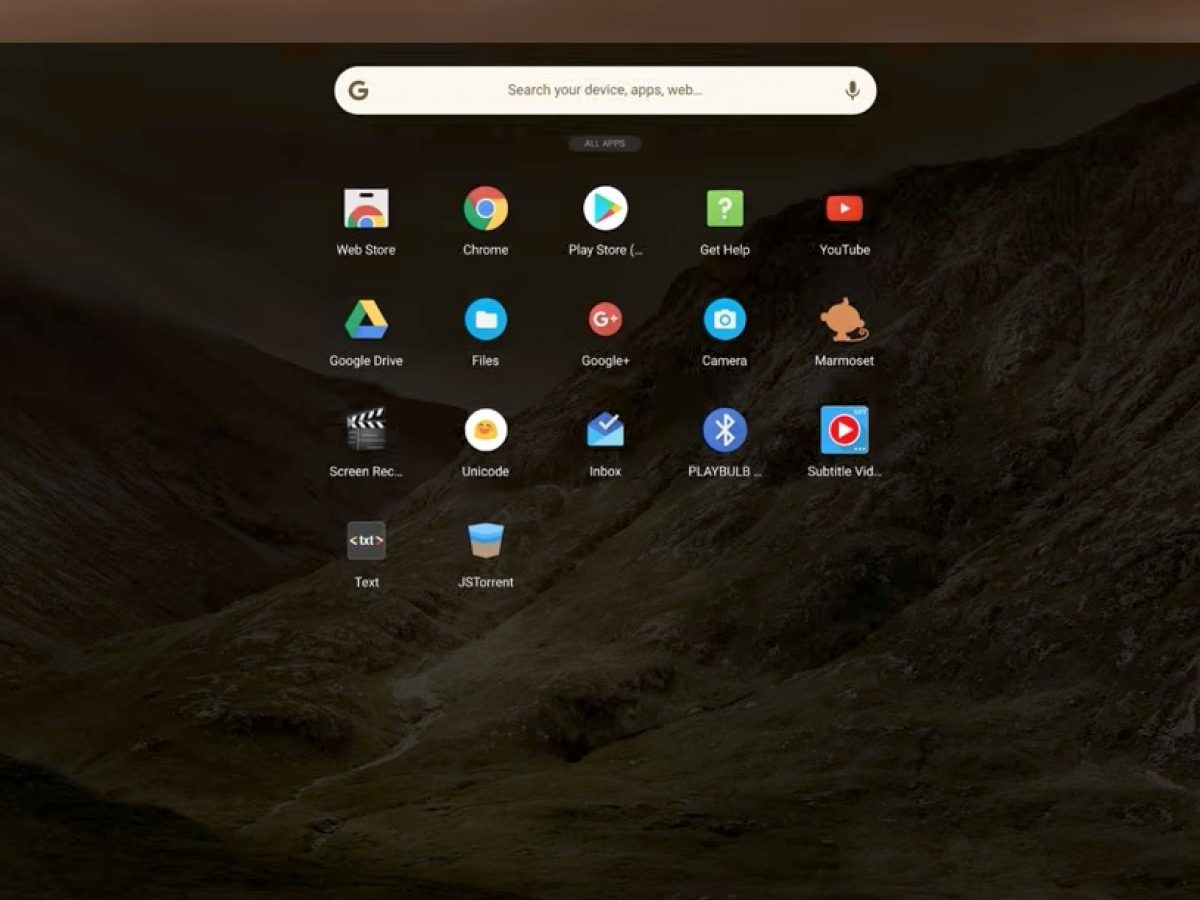Open the JSTorrent app
Viewport: 1200px width, 900px height.
point(485,541)
